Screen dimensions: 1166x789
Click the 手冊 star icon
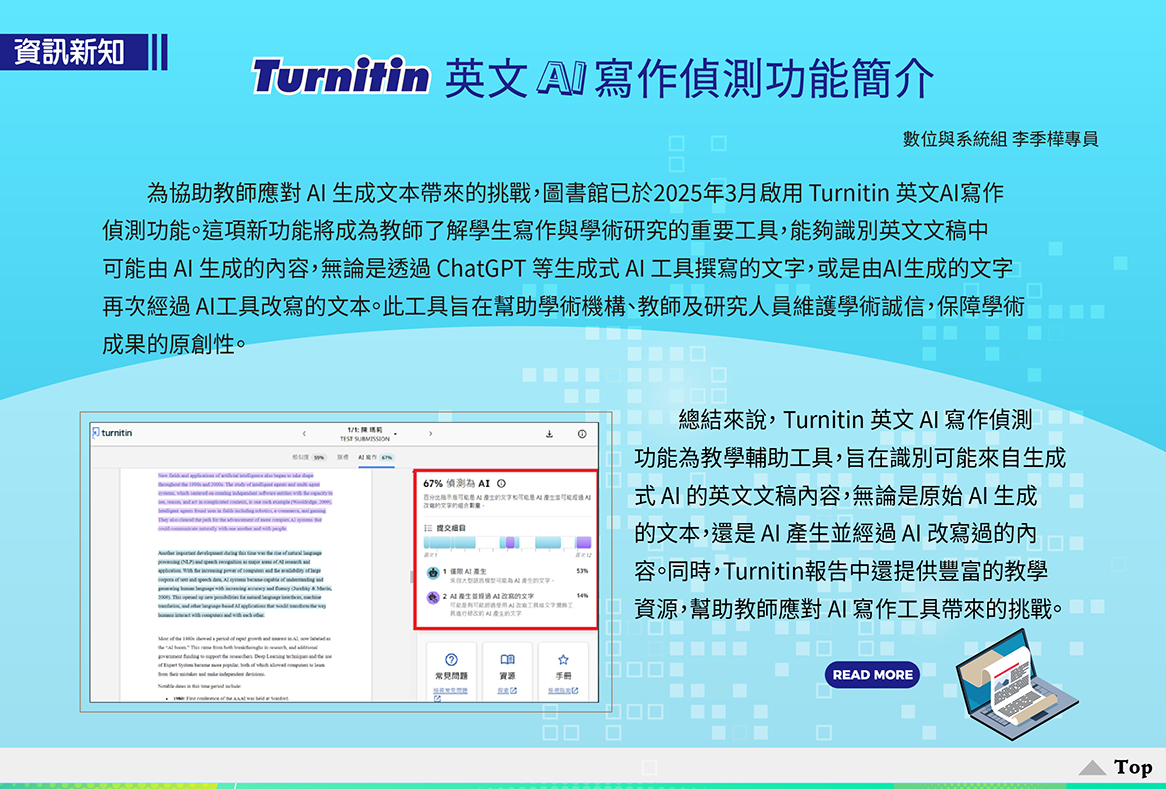(x=563, y=660)
